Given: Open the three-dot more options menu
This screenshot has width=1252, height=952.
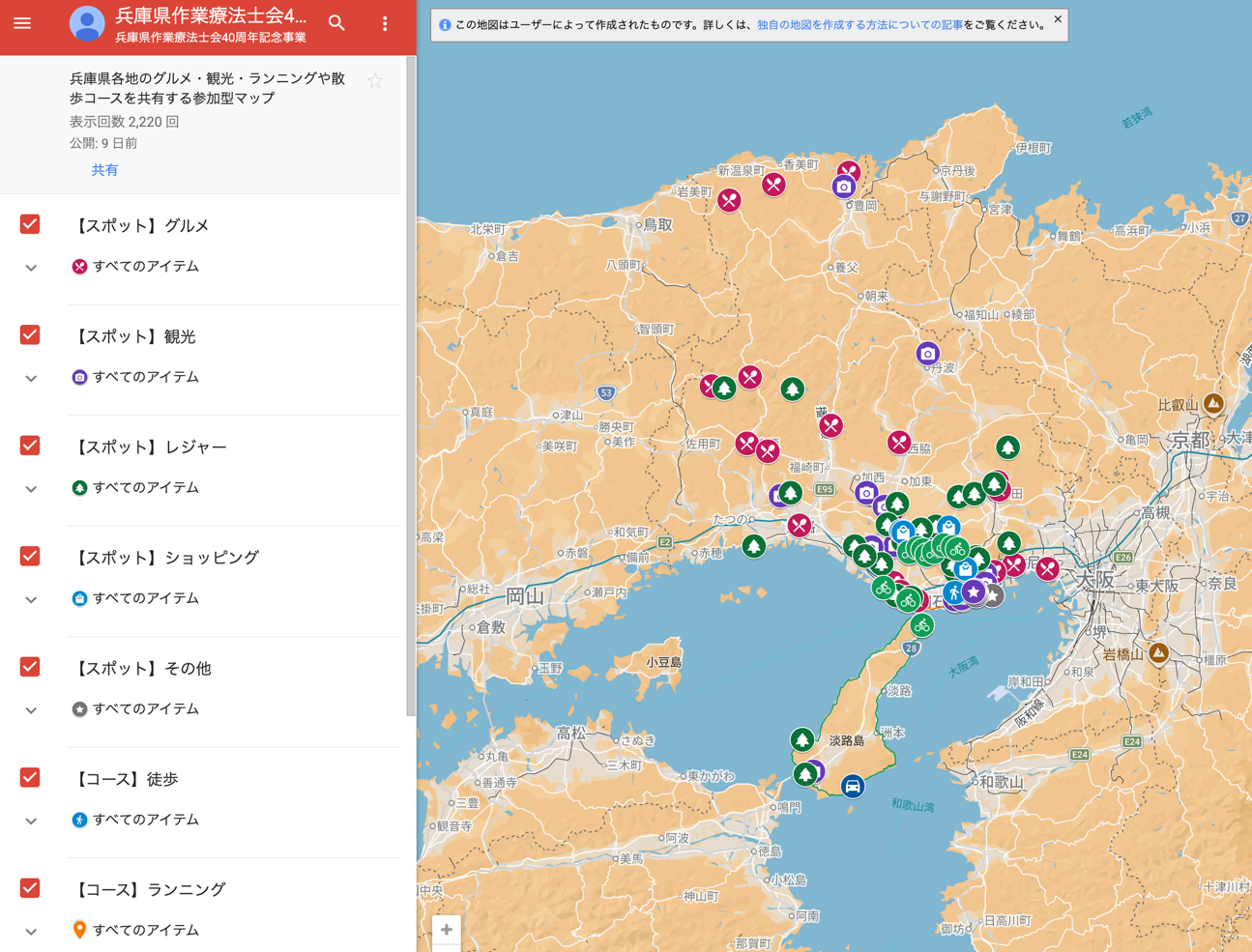Looking at the screenshot, I should (x=385, y=23).
